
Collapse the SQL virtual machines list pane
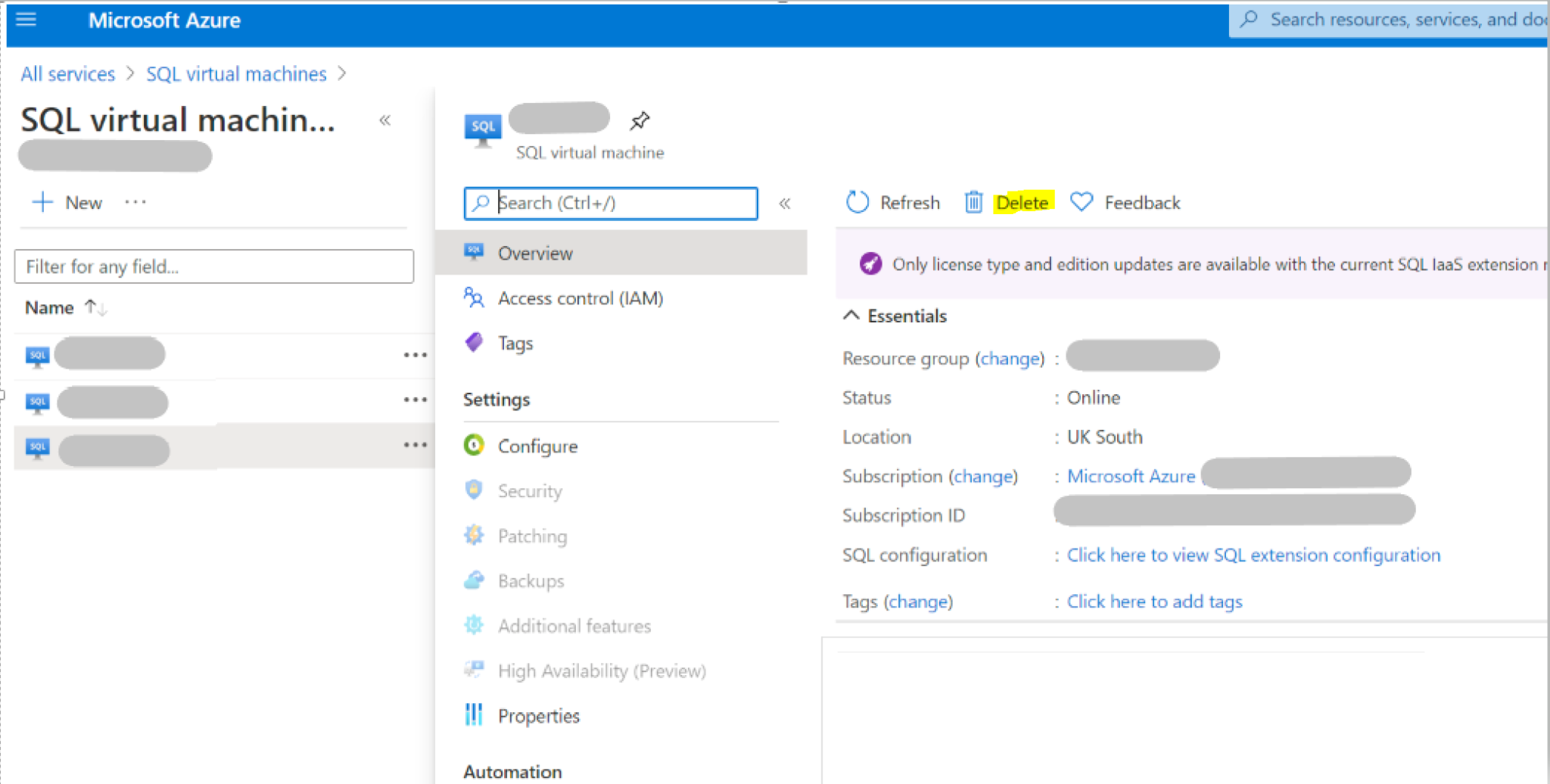385,120
